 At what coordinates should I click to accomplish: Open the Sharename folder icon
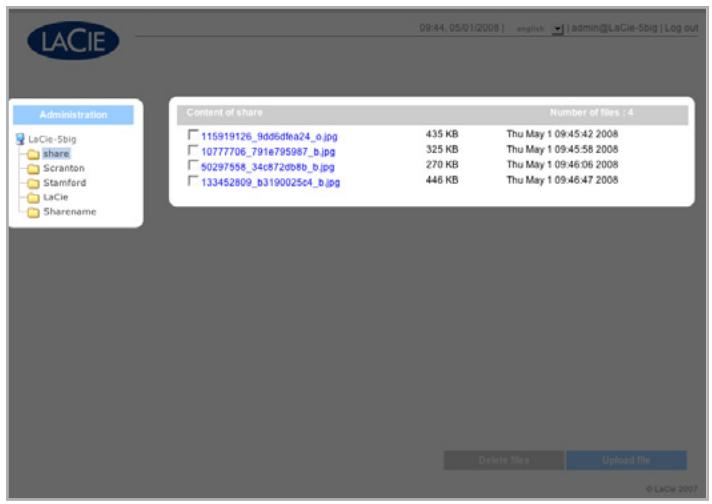coord(33,212)
